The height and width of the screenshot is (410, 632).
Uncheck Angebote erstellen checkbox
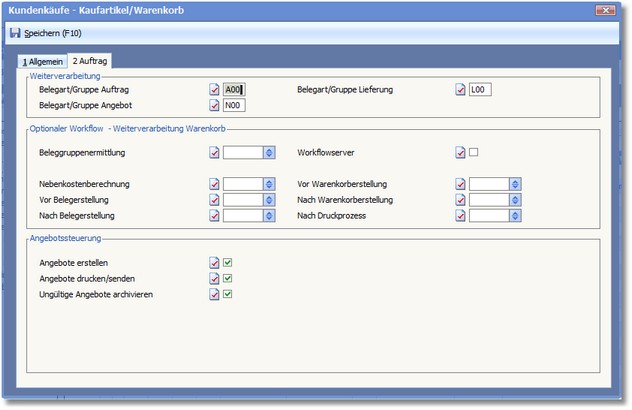click(x=228, y=263)
